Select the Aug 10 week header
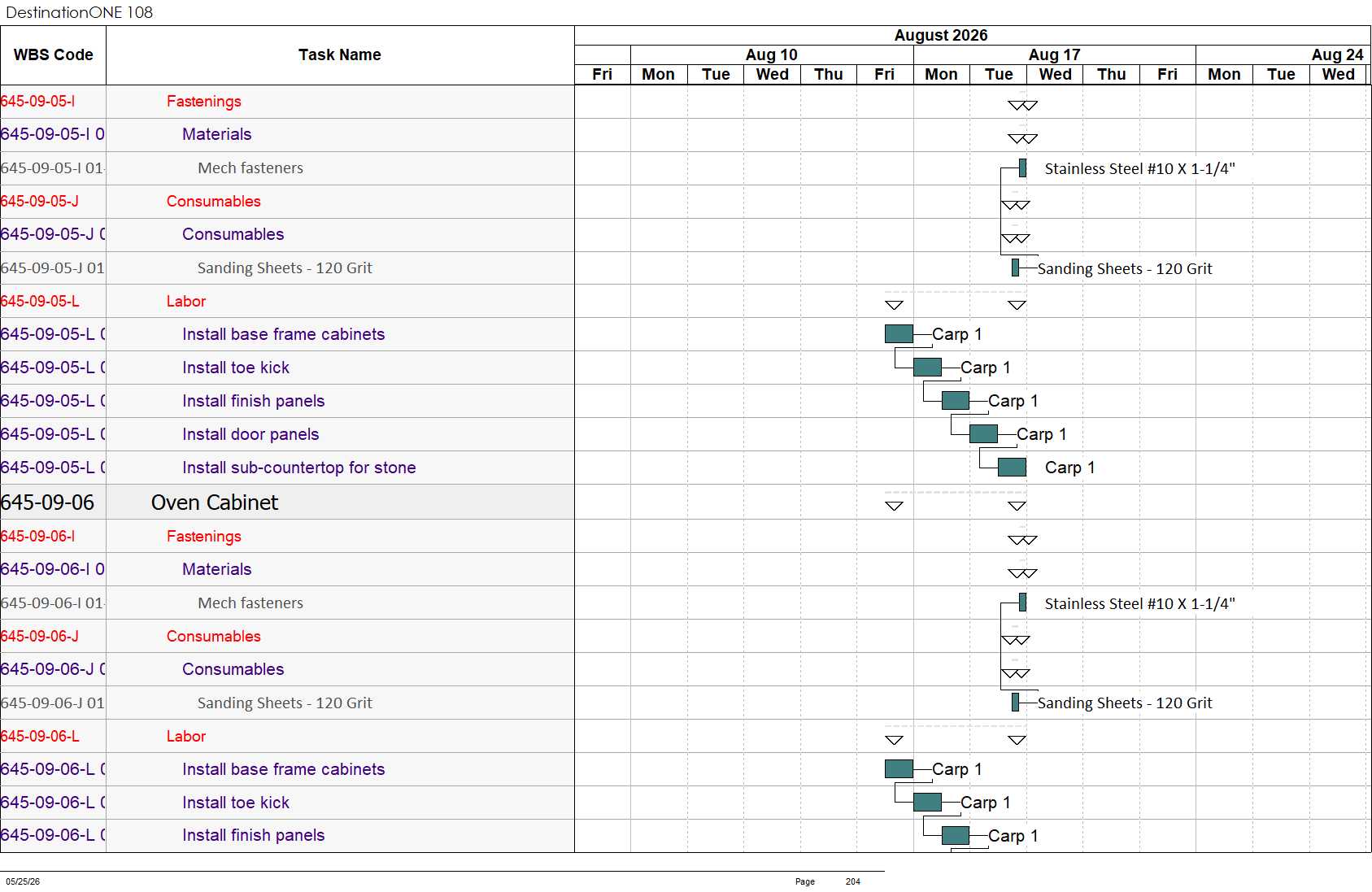 point(772,54)
